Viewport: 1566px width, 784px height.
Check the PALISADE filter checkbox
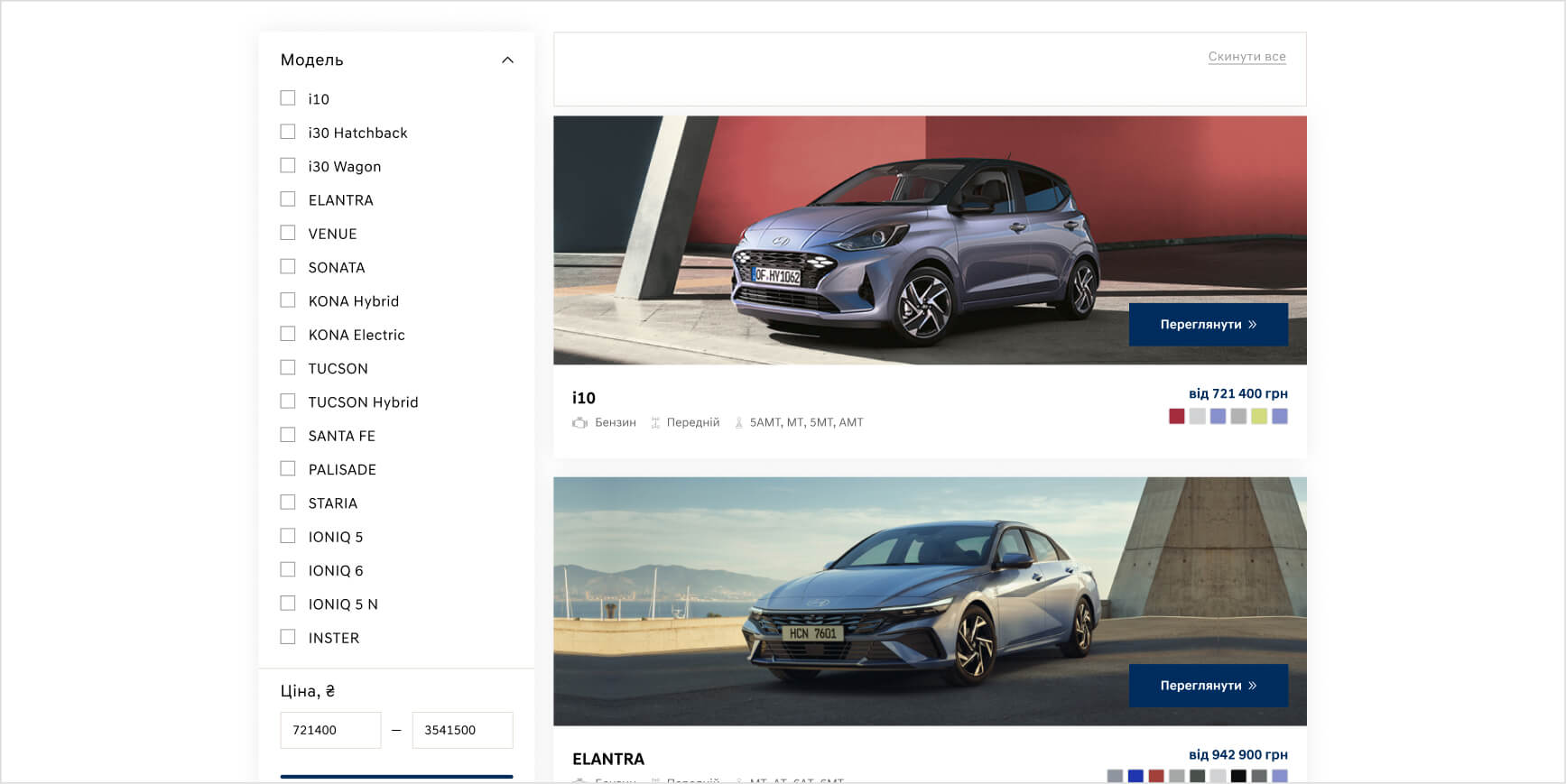coord(288,468)
